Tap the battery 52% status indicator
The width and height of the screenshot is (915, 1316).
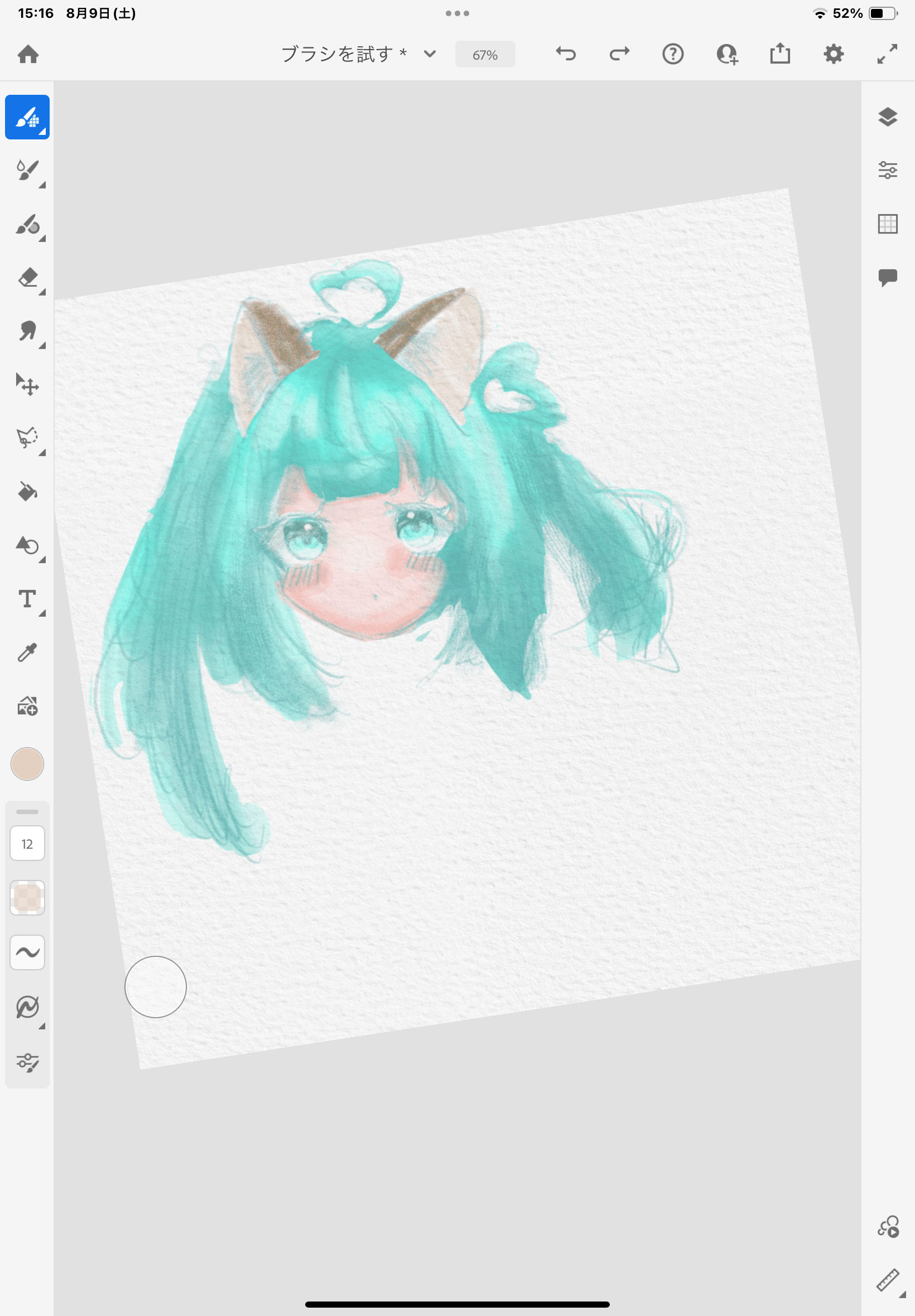(864, 13)
